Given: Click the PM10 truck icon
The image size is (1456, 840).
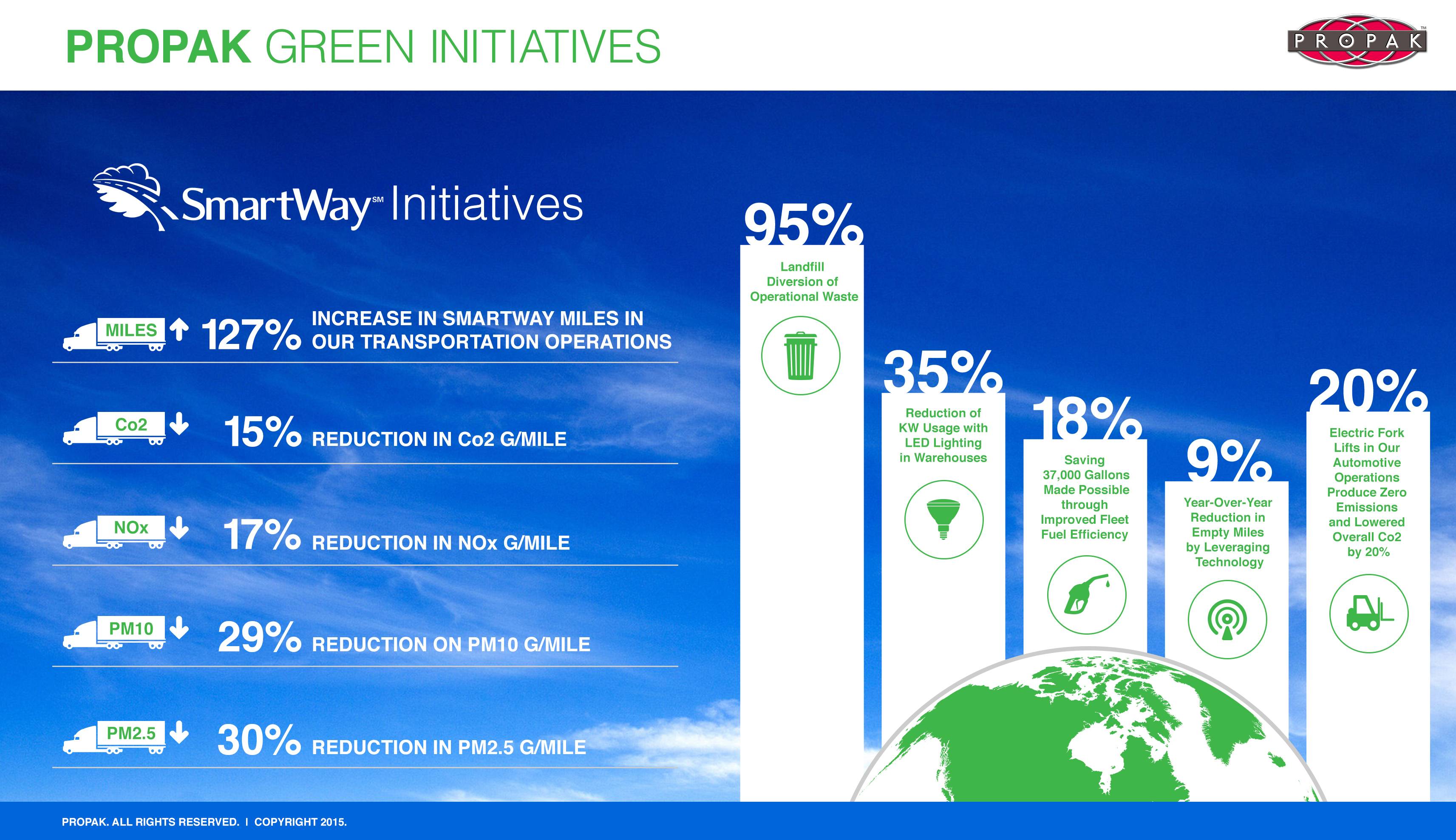Looking at the screenshot, I should 114,632.
